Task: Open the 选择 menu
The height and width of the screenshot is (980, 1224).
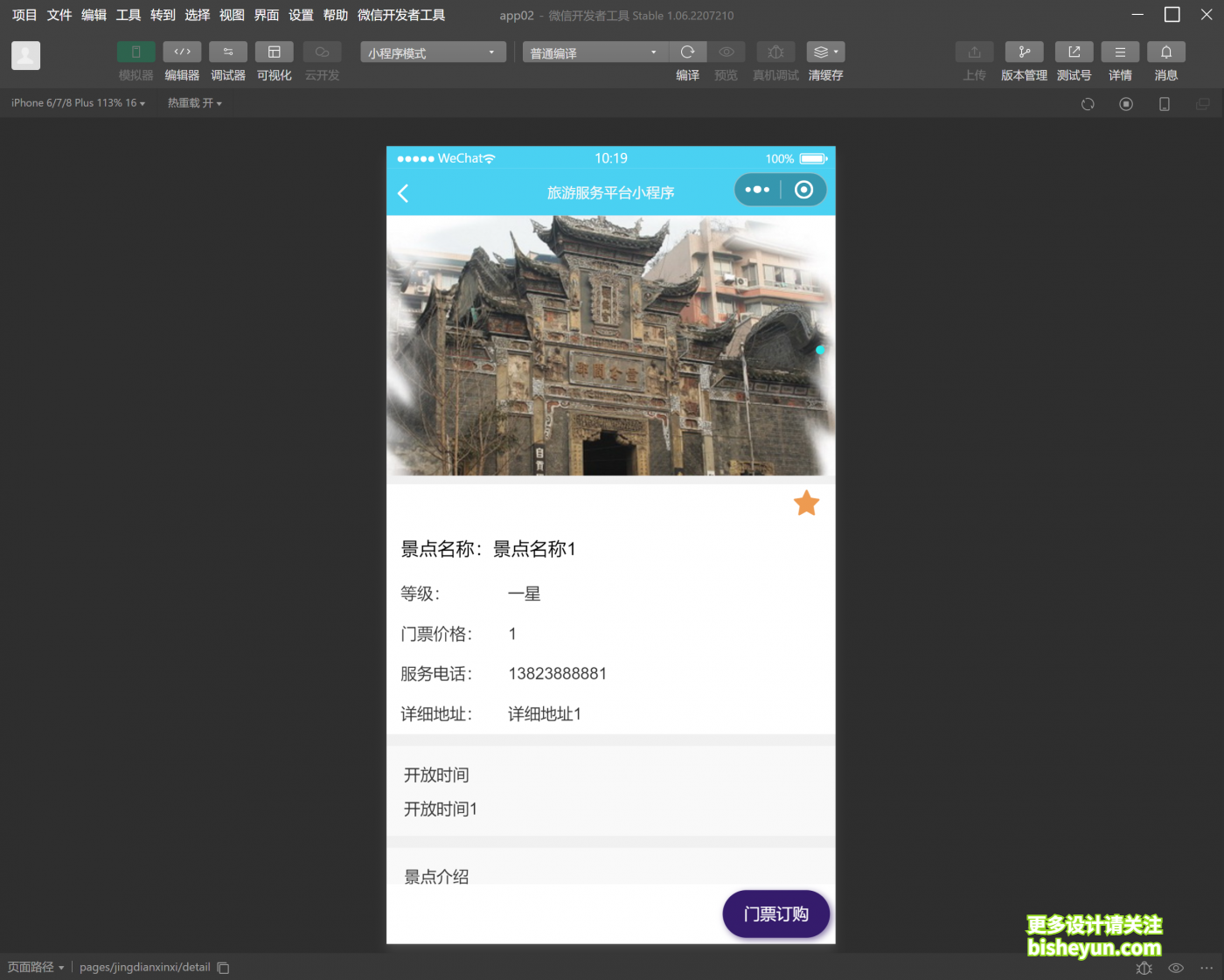Action: [x=198, y=15]
